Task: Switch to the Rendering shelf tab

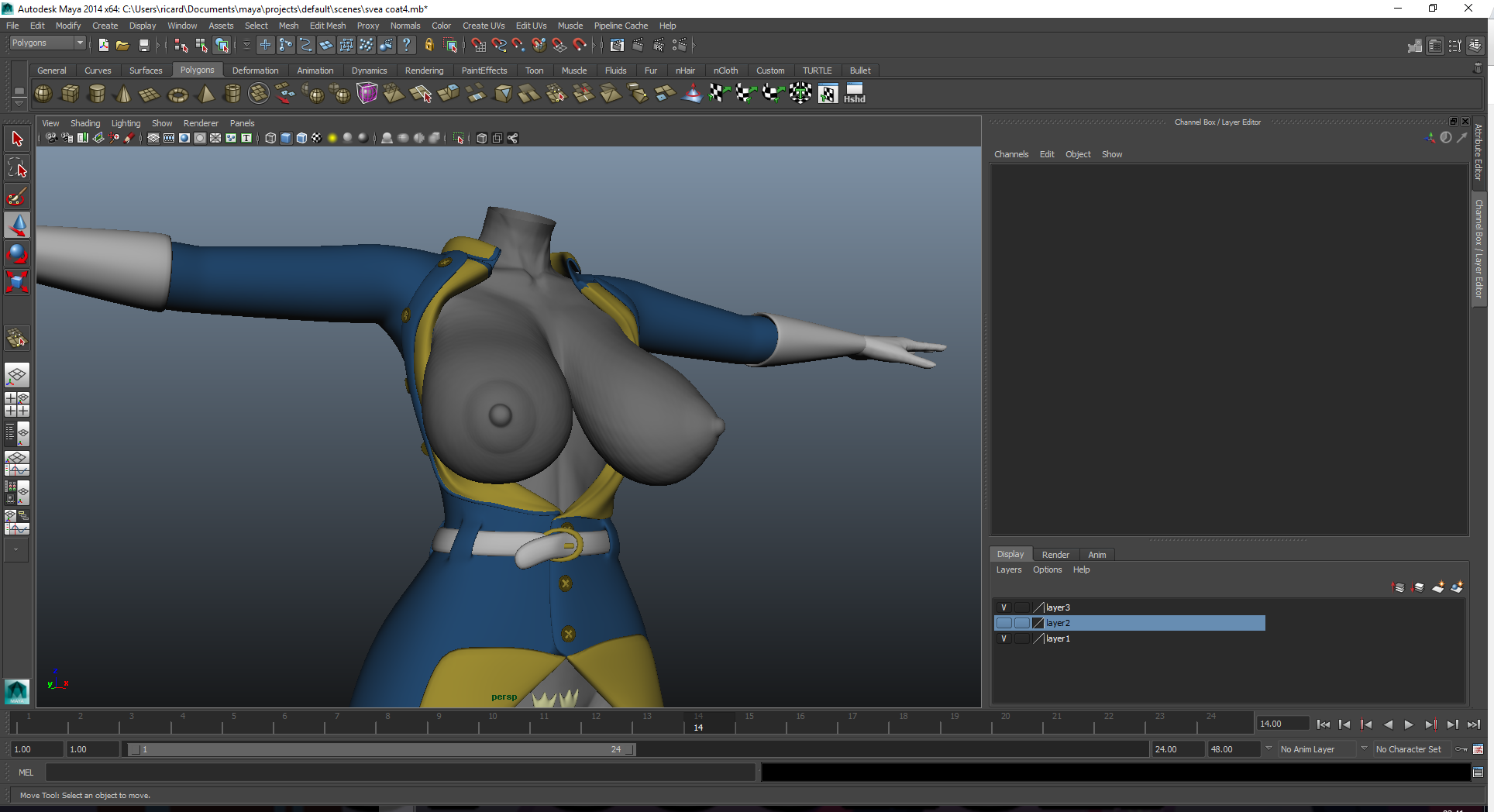Action: (x=424, y=71)
